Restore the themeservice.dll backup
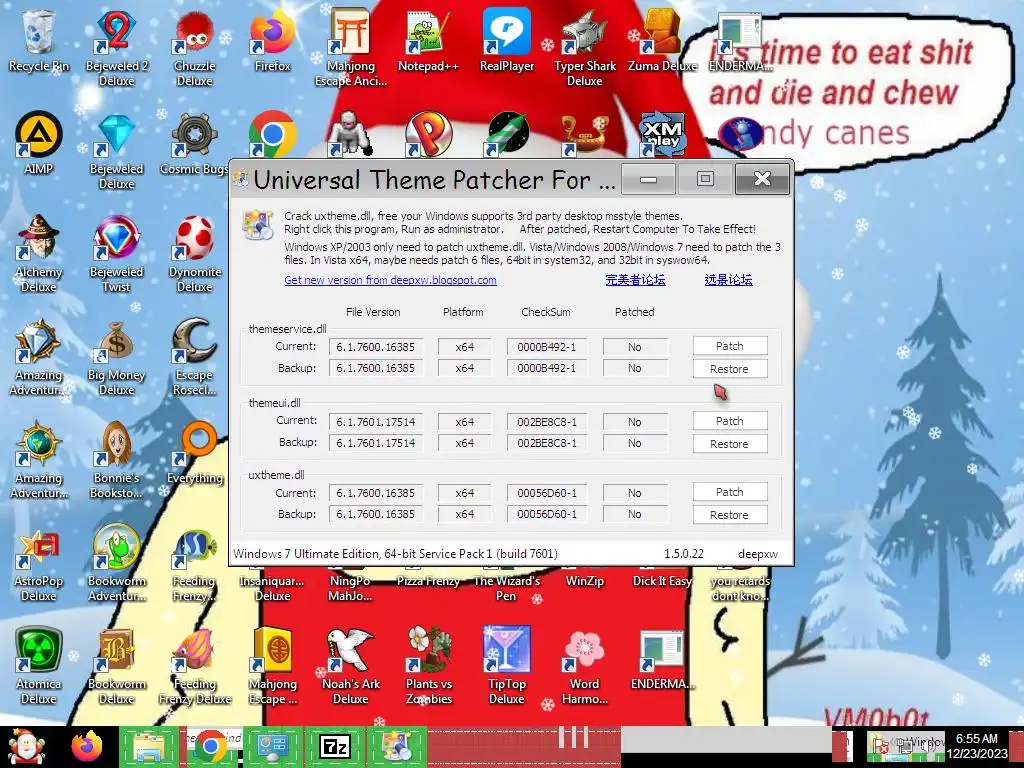 point(729,369)
